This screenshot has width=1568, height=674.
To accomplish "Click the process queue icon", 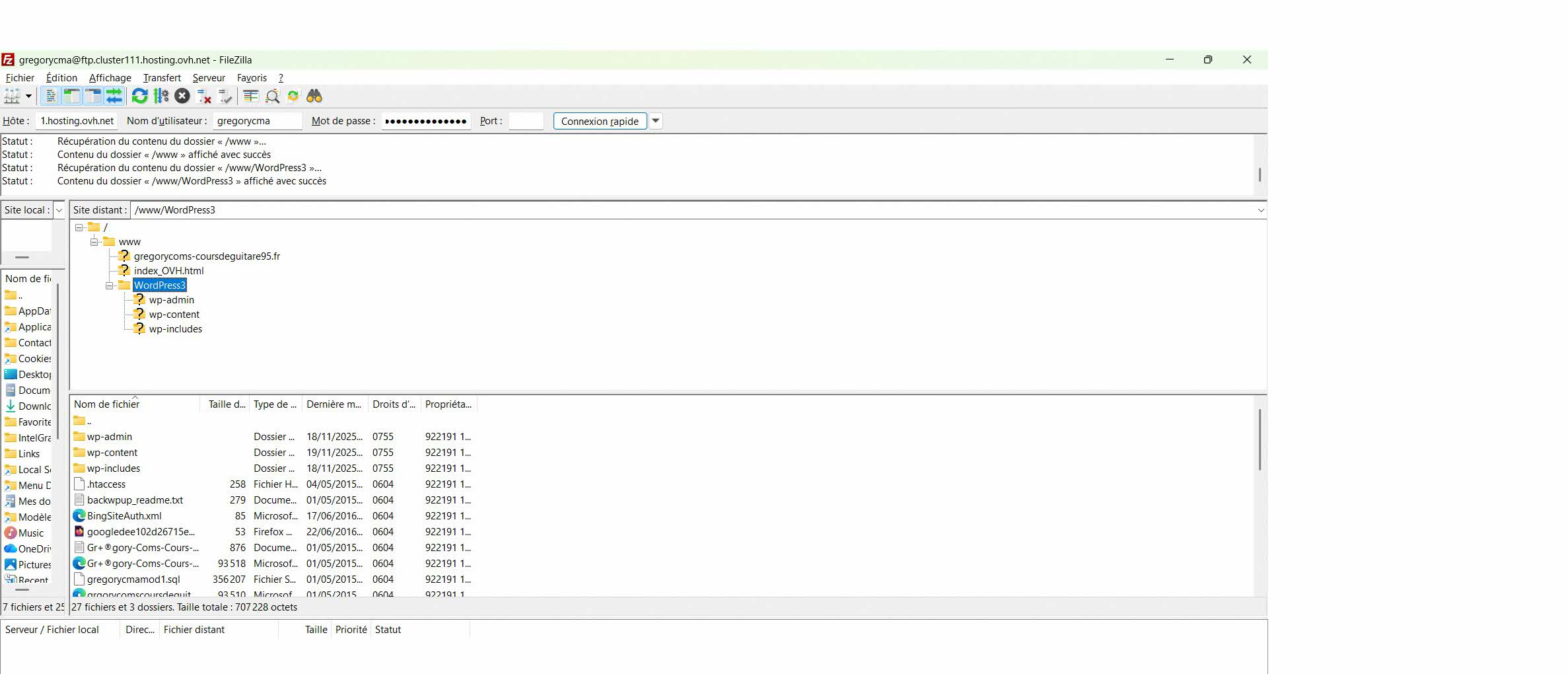I will [161, 96].
